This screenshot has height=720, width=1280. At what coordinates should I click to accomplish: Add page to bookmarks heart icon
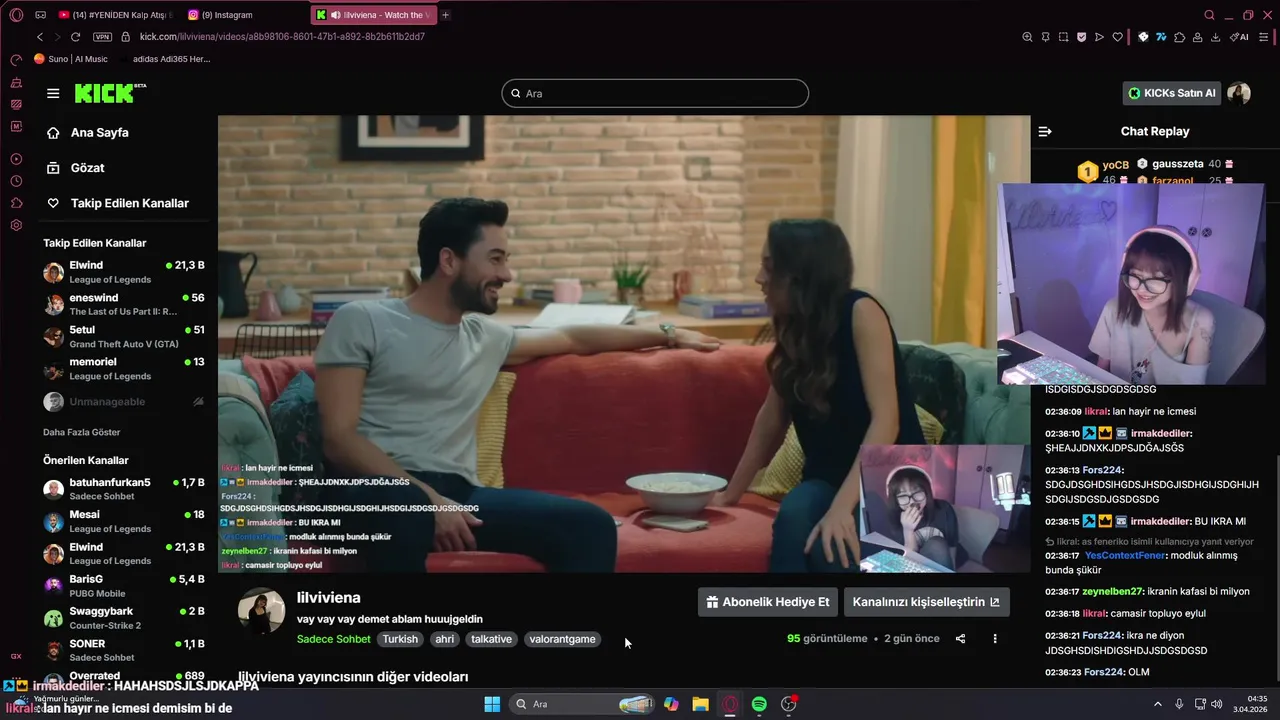(1117, 37)
